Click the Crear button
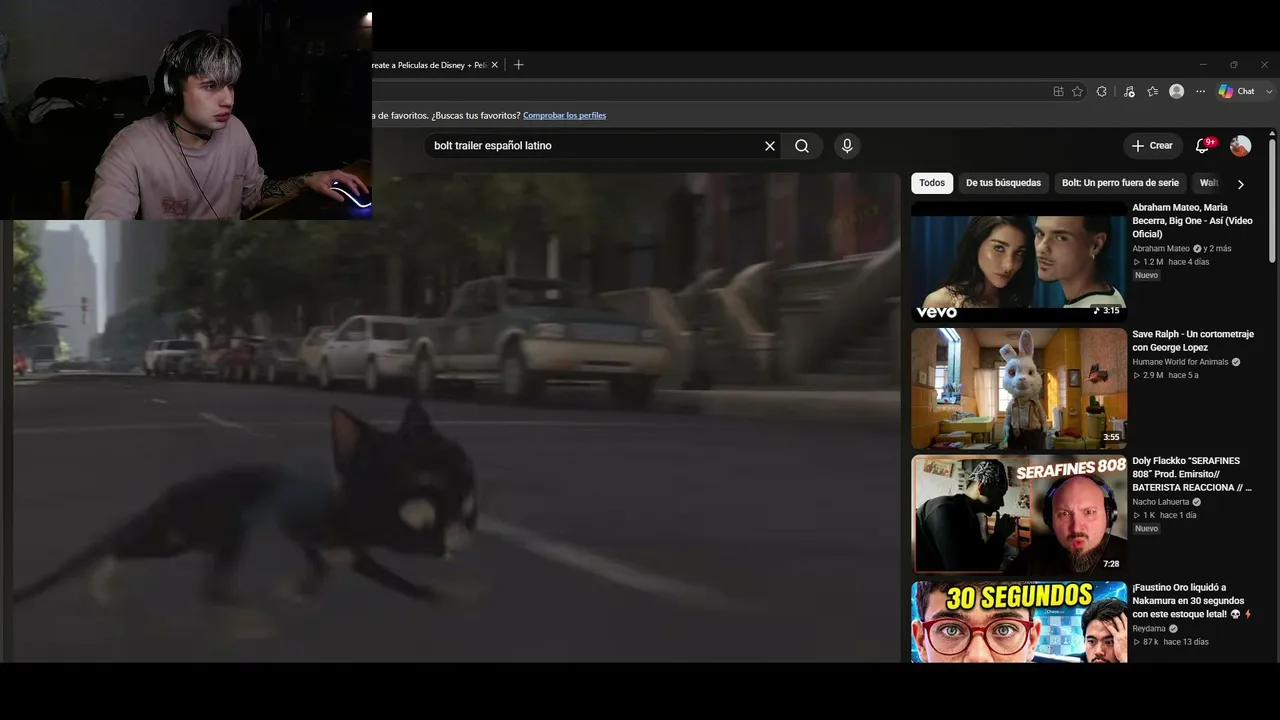 click(1153, 146)
